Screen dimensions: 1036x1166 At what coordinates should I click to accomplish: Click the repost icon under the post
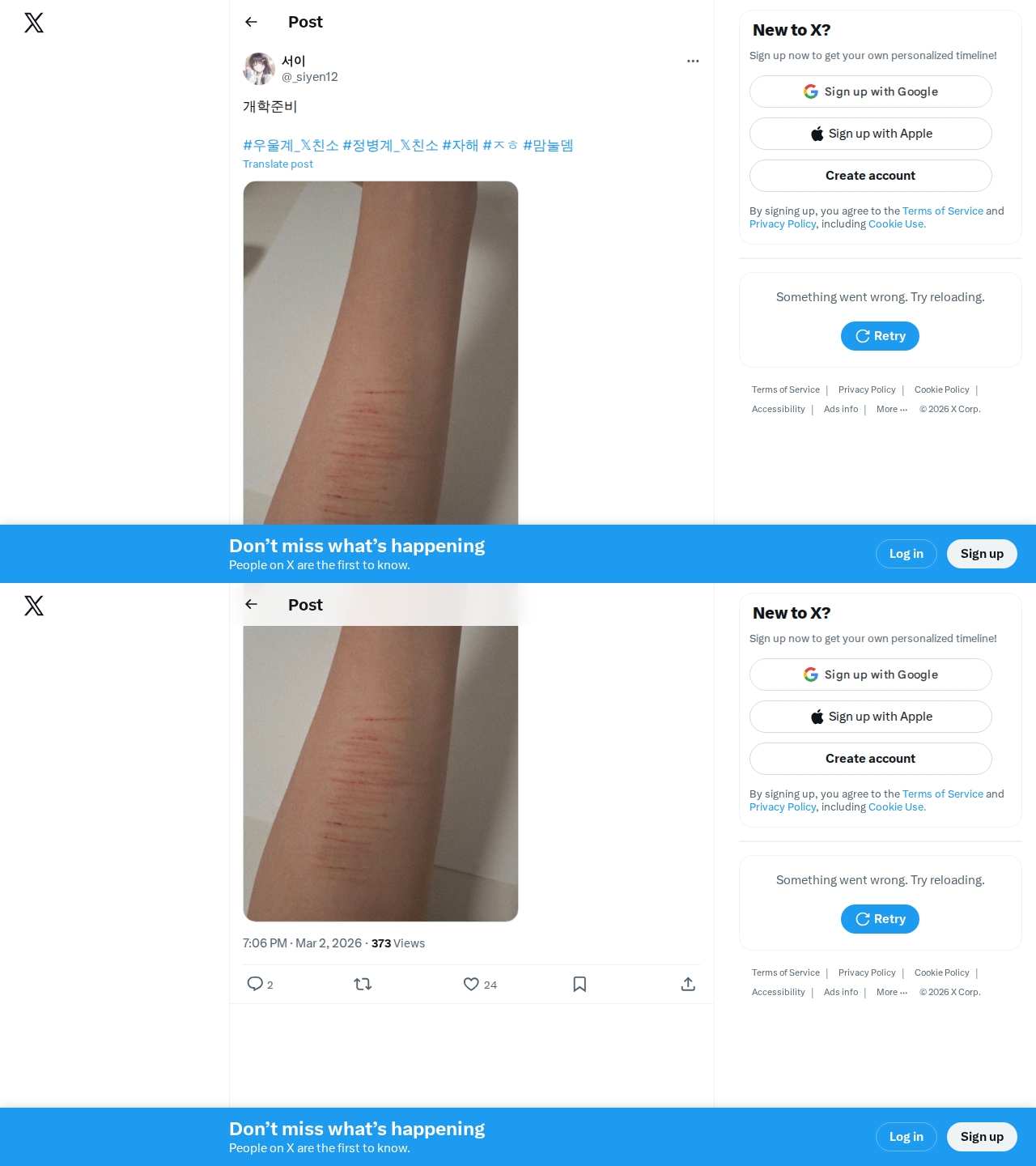coord(363,984)
